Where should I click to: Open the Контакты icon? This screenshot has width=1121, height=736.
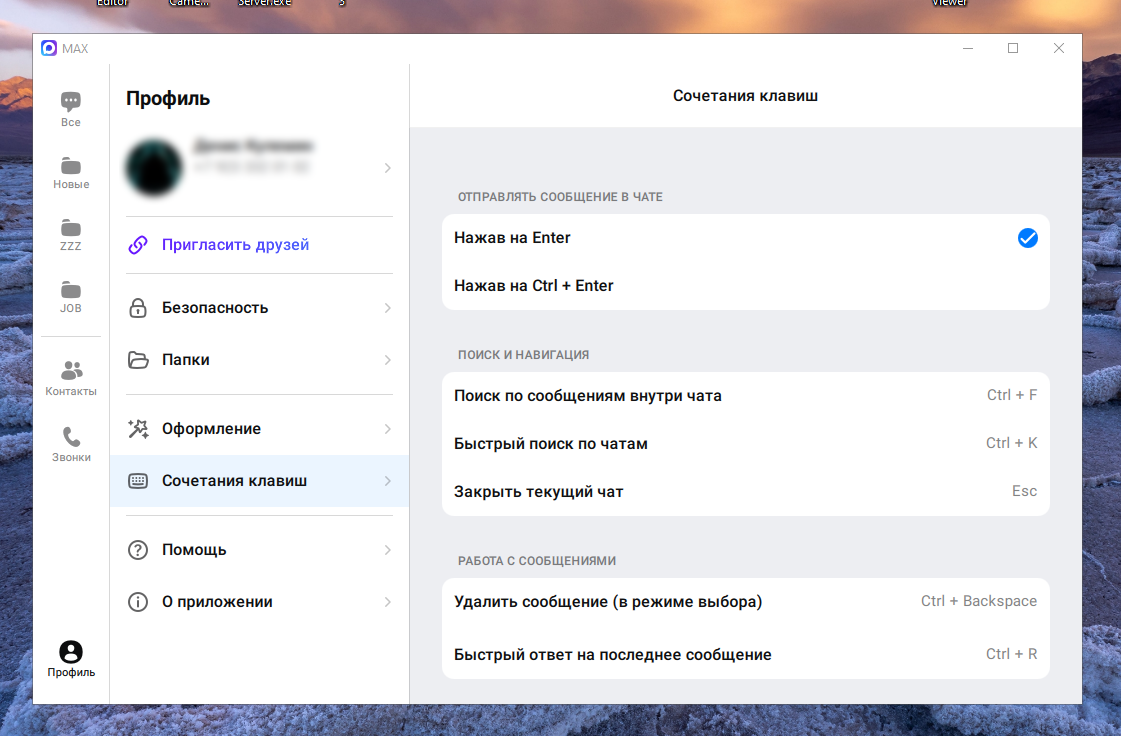click(70, 370)
